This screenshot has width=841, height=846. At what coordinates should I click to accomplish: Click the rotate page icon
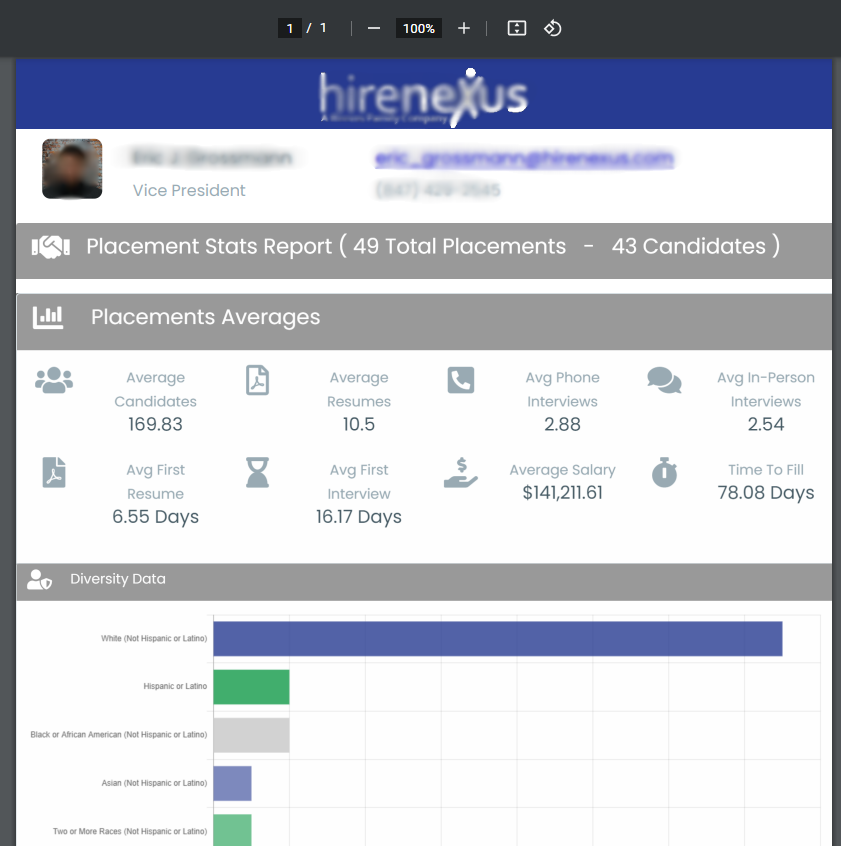552,28
